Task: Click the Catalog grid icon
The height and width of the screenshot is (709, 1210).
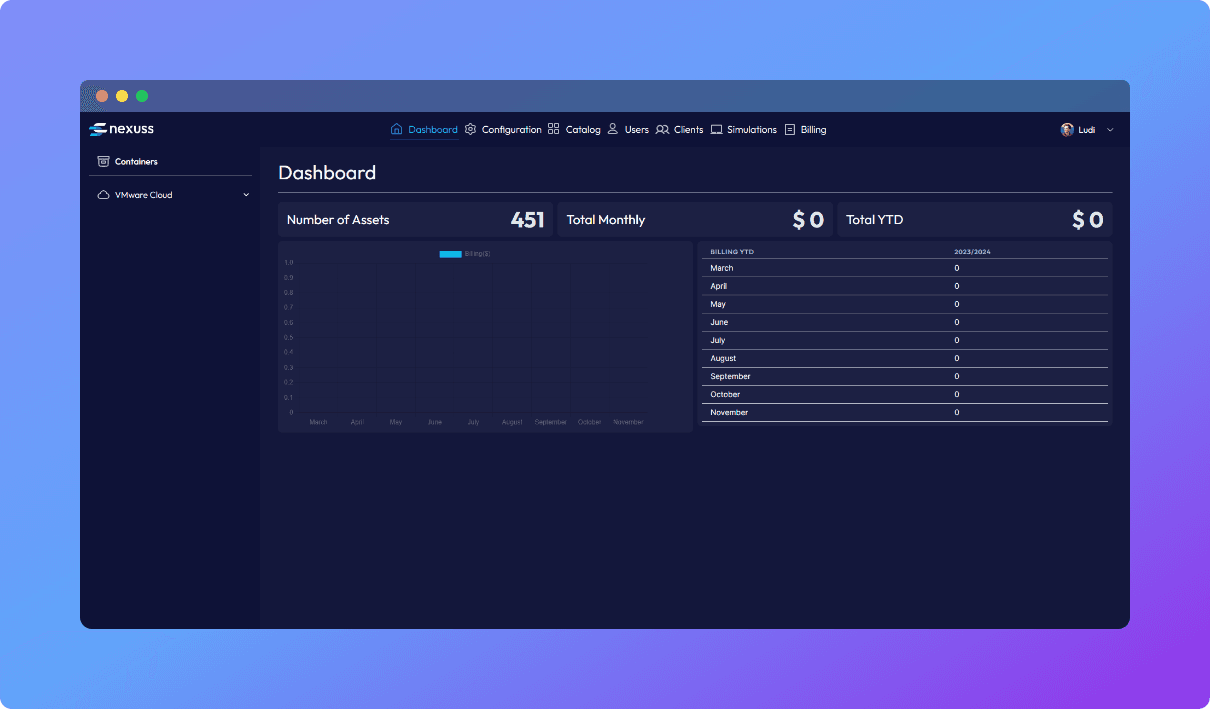Action: 553,129
